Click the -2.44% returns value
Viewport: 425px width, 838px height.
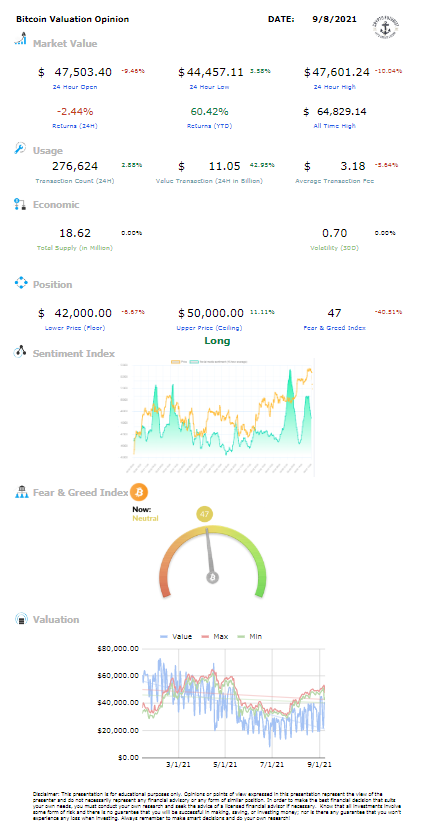(x=75, y=112)
